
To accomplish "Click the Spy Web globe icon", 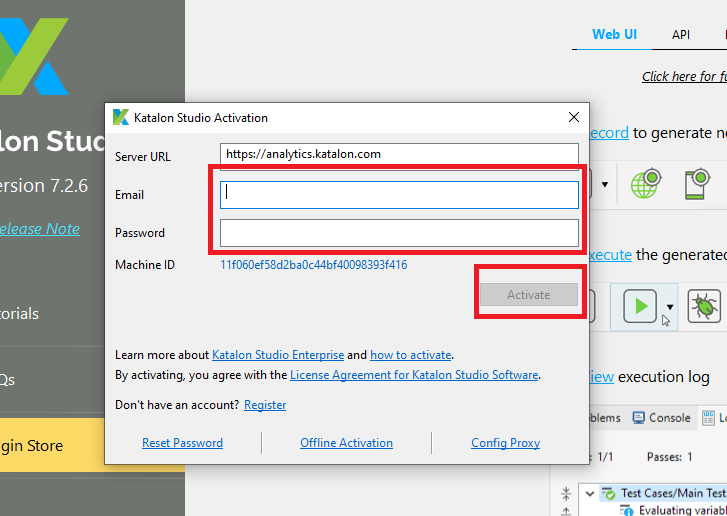I will [x=645, y=184].
